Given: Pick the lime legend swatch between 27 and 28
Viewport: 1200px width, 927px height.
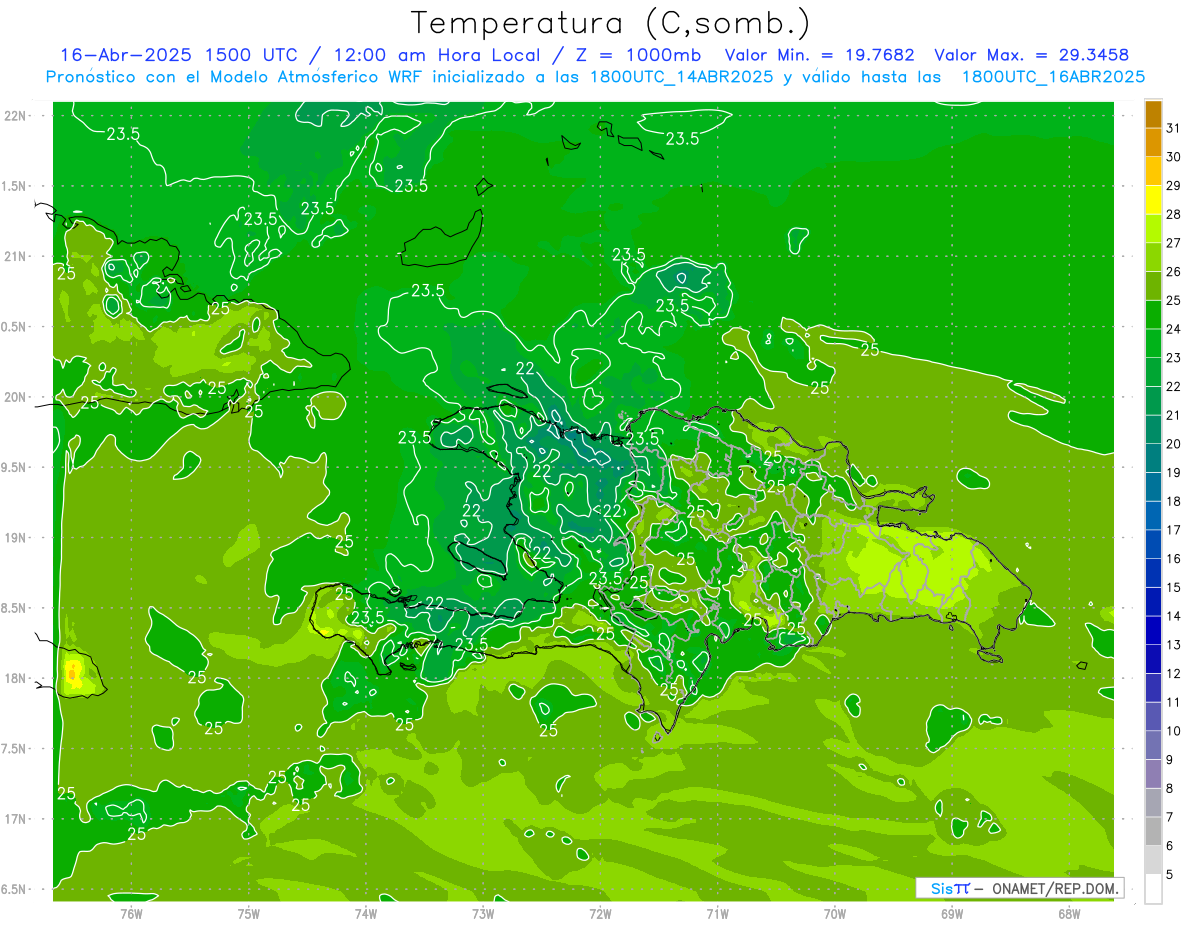Looking at the screenshot, I should point(1153,229).
